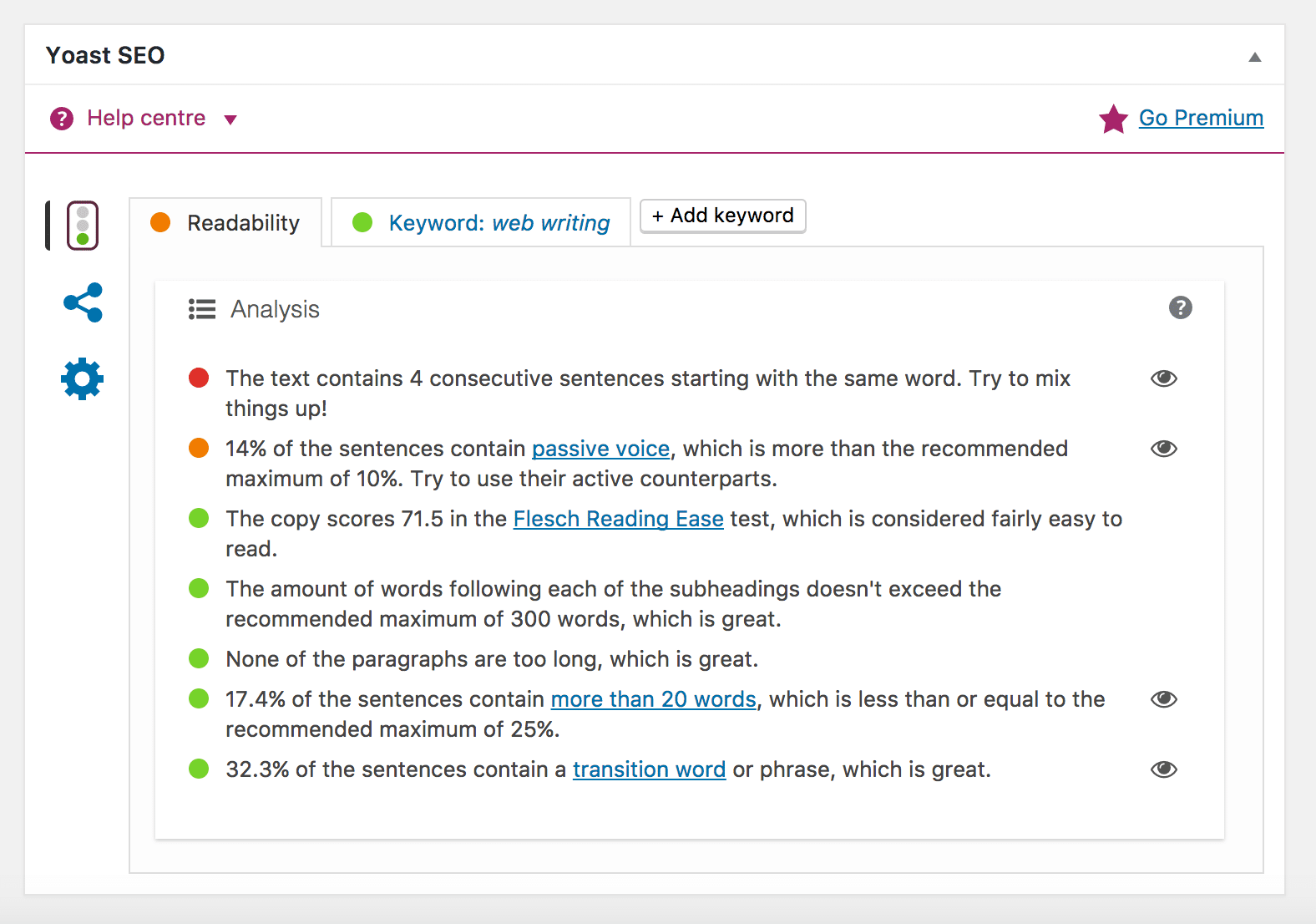Open the advanced settings gear icon
The height and width of the screenshot is (924, 1316).
[x=83, y=379]
